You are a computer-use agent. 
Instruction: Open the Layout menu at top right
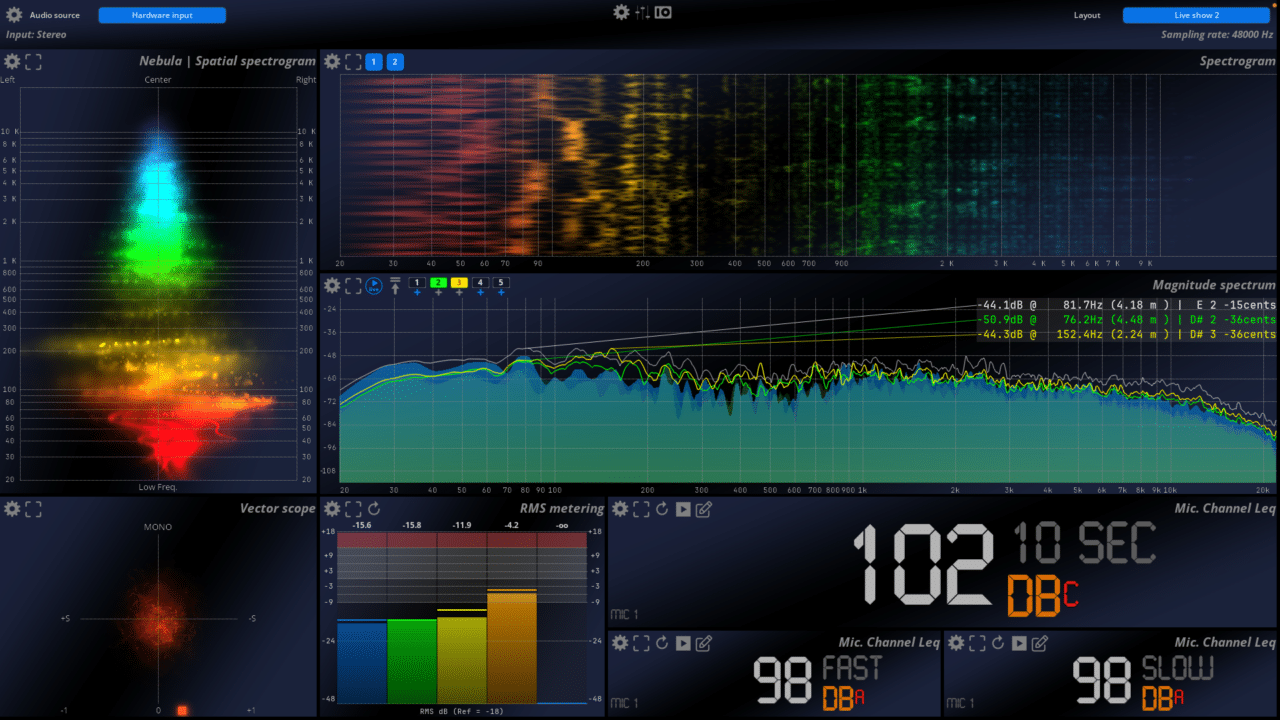click(x=1087, y=15)
